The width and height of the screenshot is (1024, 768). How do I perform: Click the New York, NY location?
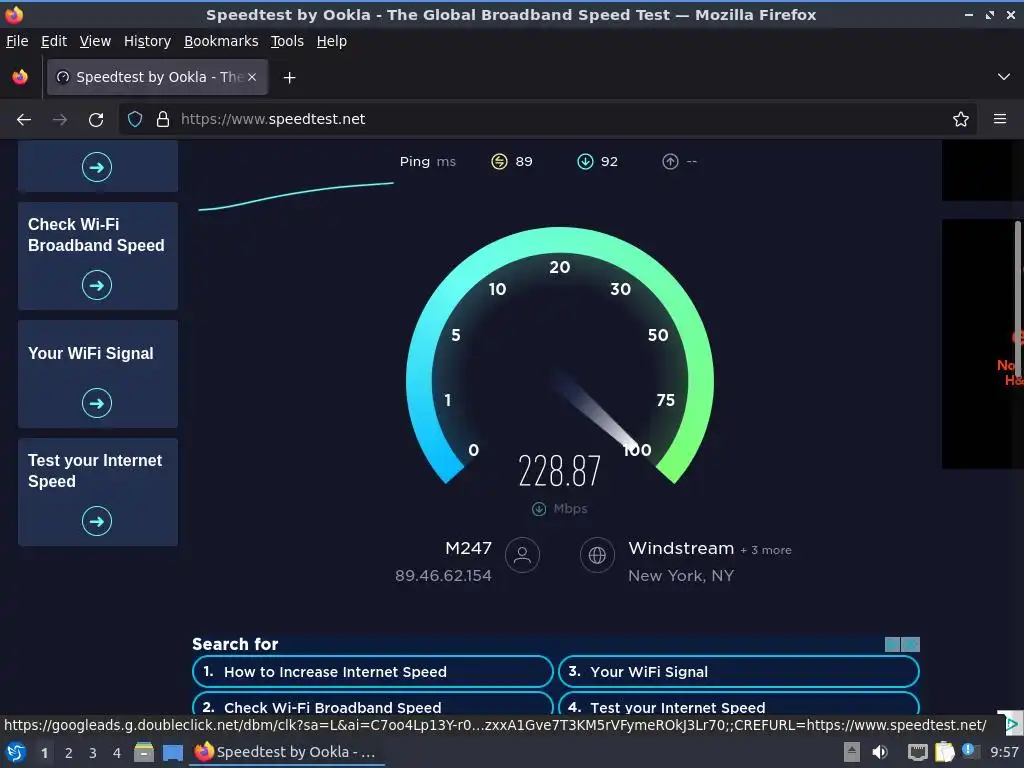tap(681, 575)
